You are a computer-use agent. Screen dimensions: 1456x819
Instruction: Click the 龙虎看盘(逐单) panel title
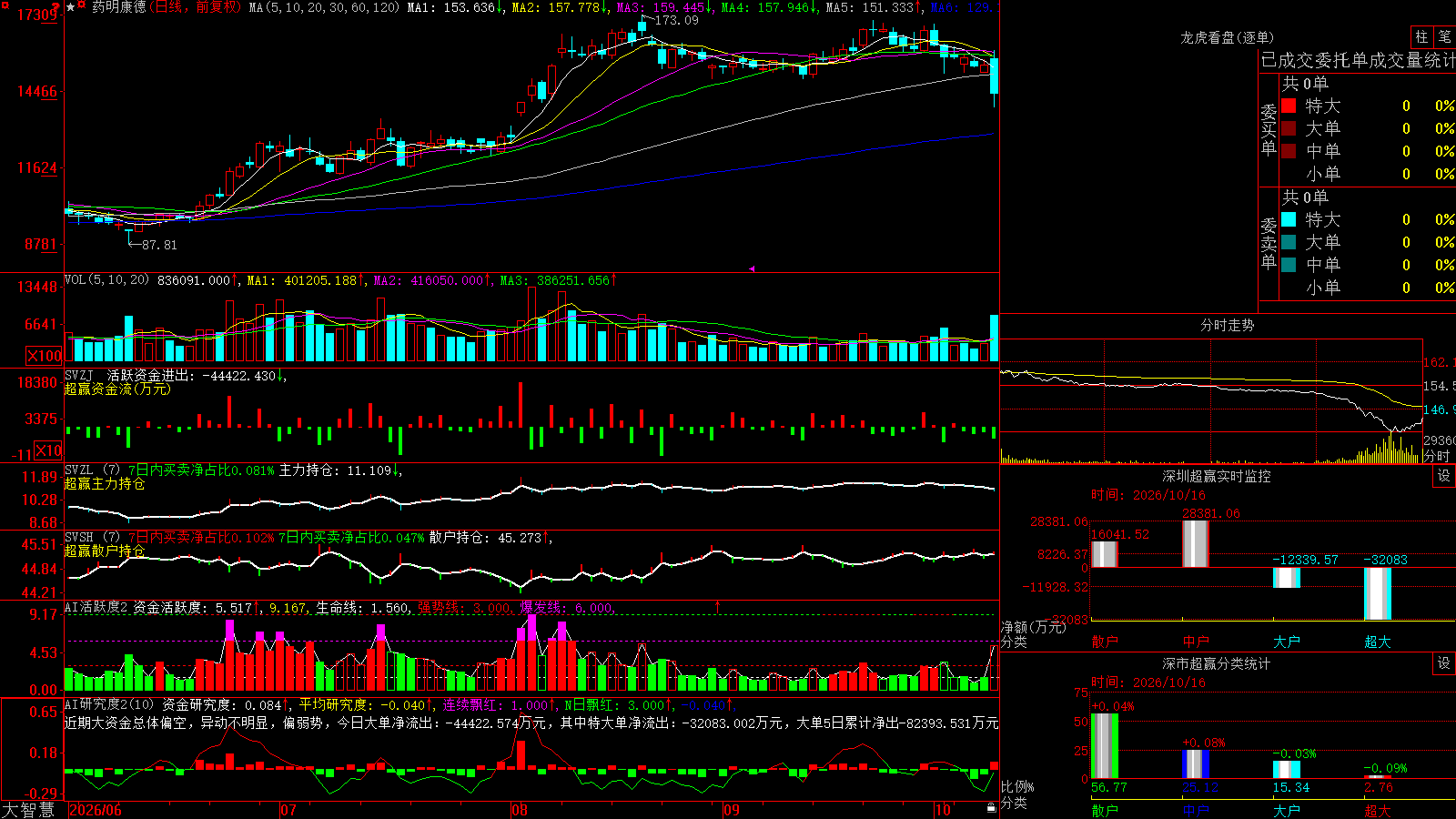[x=1227, y=37]
